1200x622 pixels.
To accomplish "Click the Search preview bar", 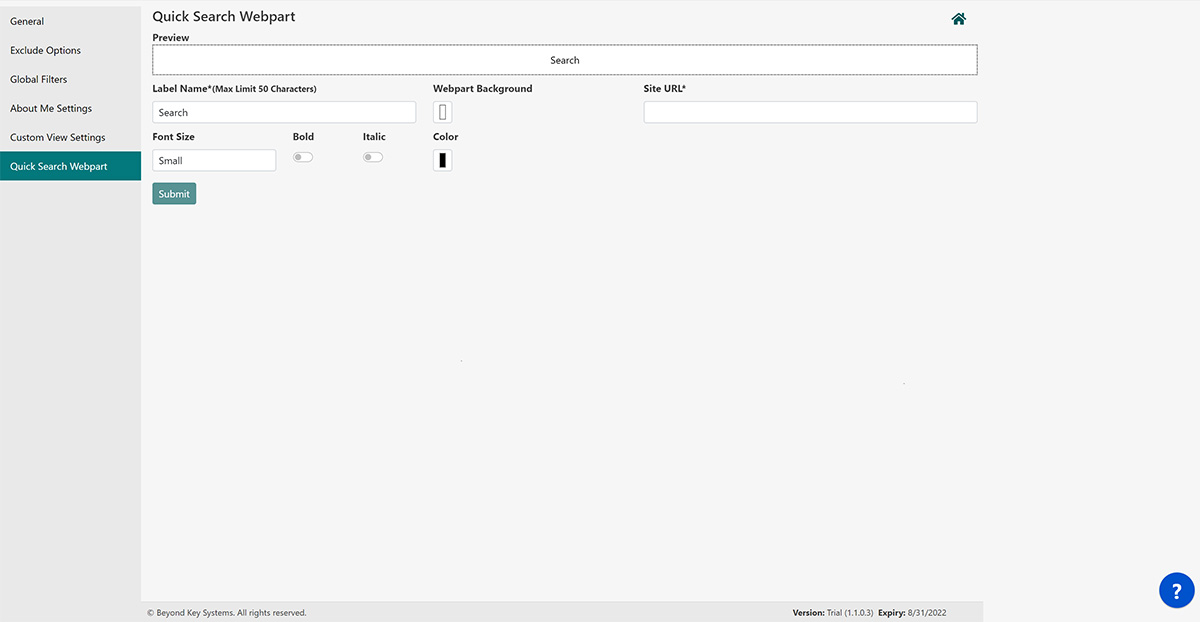I will 564,60.
